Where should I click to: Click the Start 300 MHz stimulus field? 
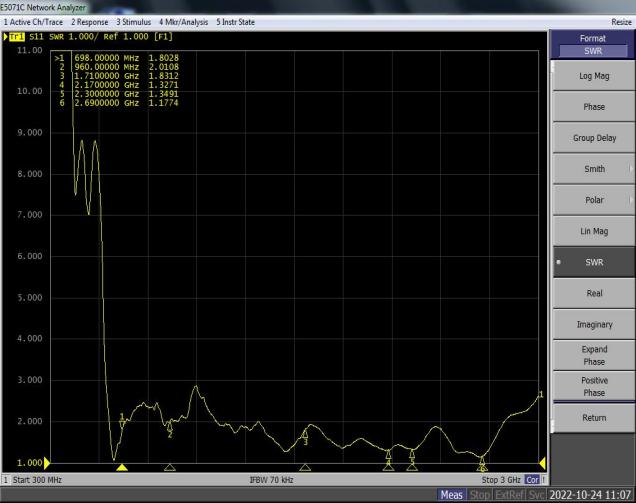[38, 480]
